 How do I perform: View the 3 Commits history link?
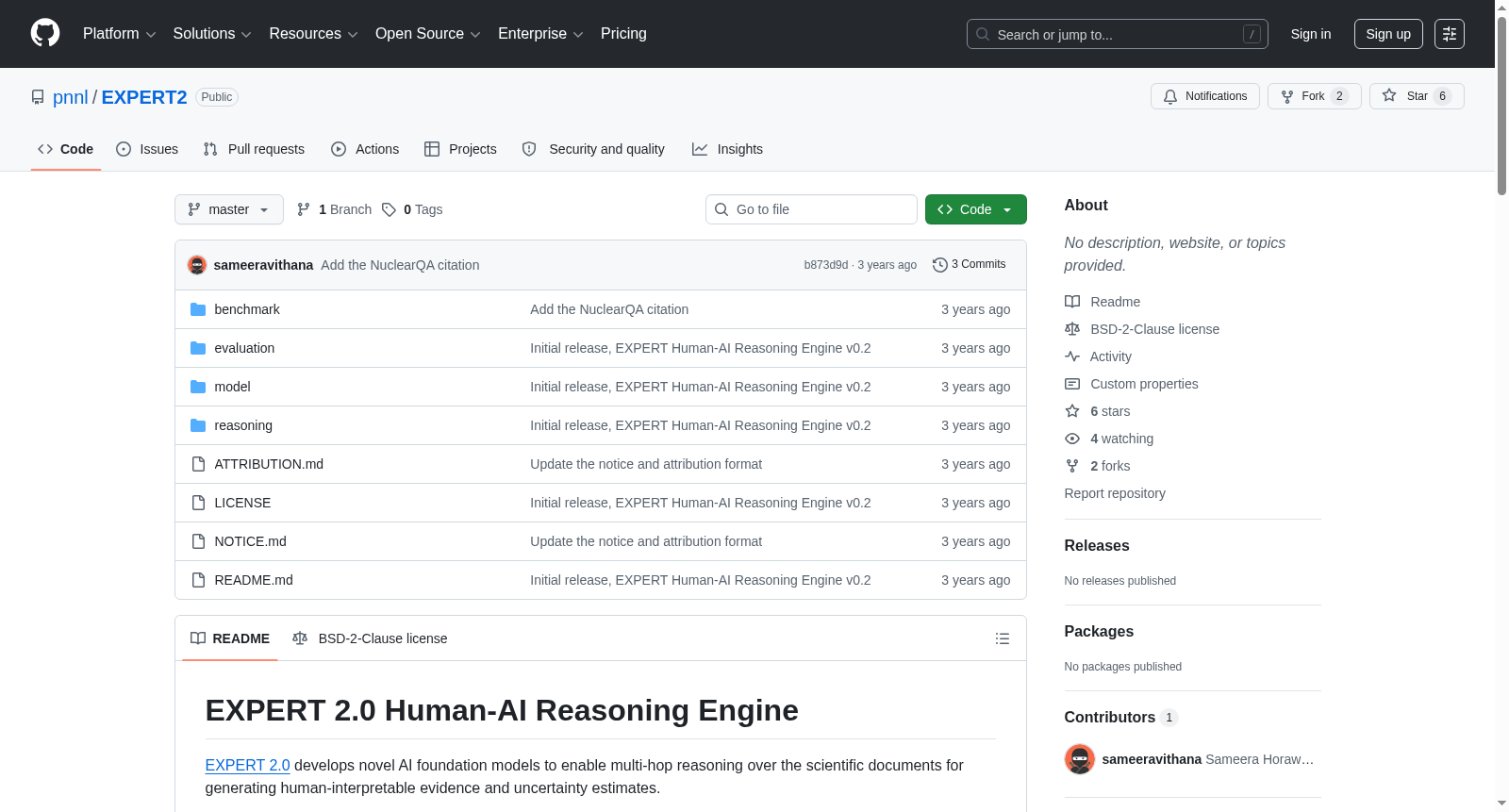[x=970, y=265]
